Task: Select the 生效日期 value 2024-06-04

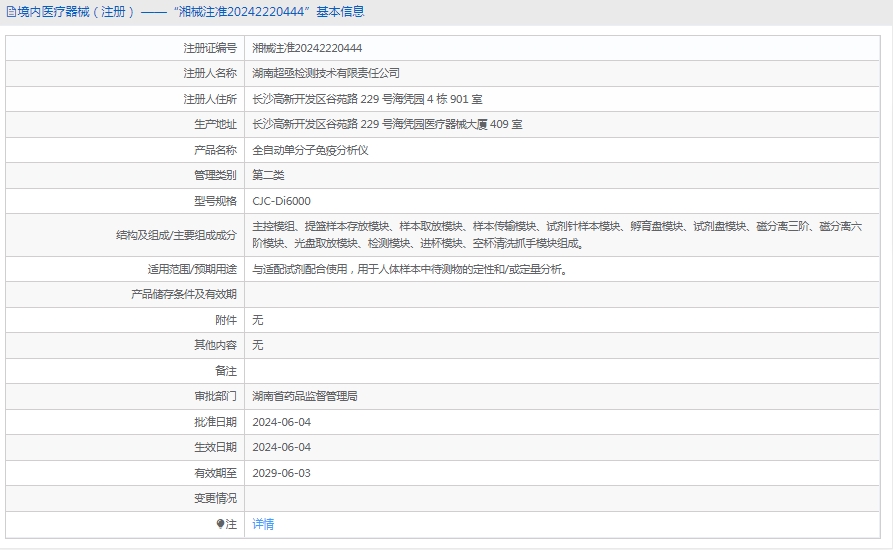Action: click(281, 447)
